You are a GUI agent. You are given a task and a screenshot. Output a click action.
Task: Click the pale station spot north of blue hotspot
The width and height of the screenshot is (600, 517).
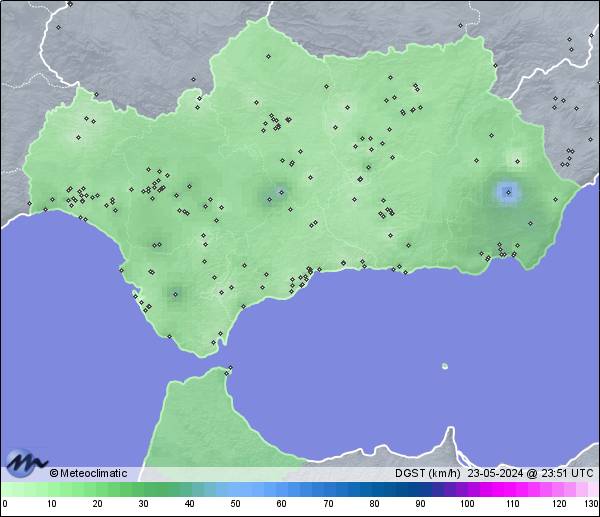point(517,159)
